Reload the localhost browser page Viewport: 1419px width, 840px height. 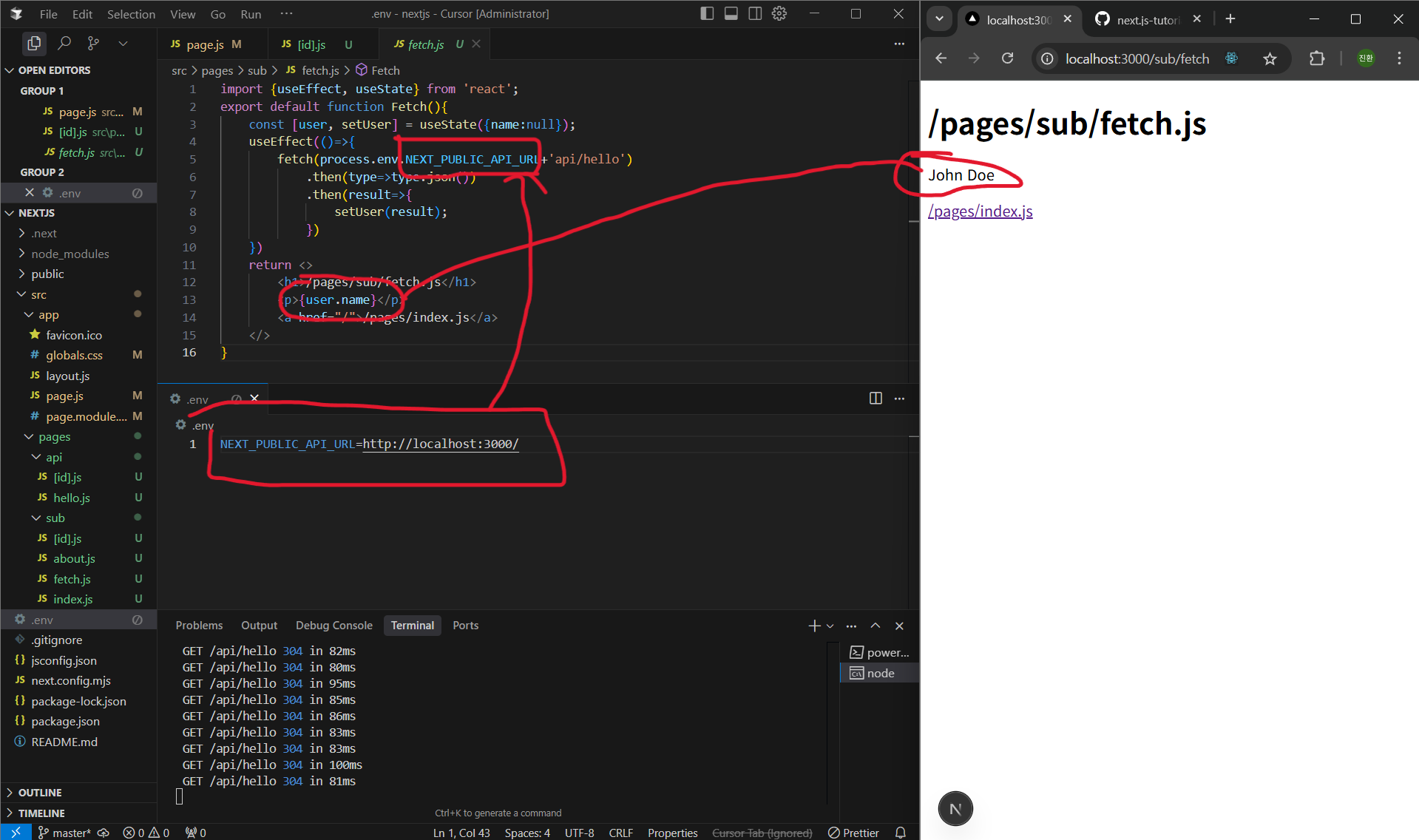click(x=1007, y=58)
